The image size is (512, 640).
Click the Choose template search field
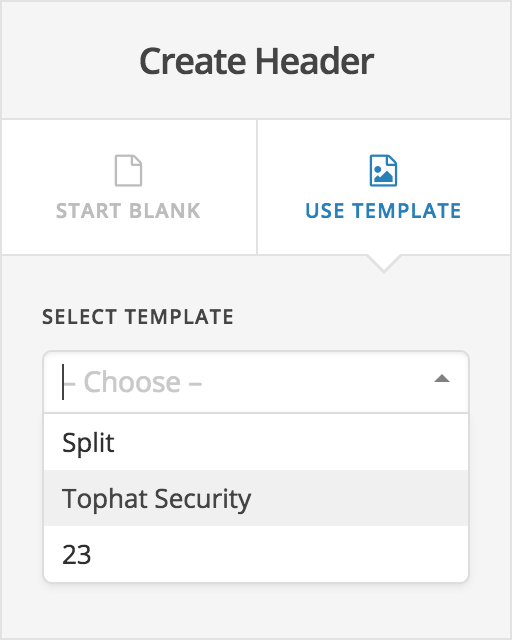pyautogui.click(x=256, y=382)
